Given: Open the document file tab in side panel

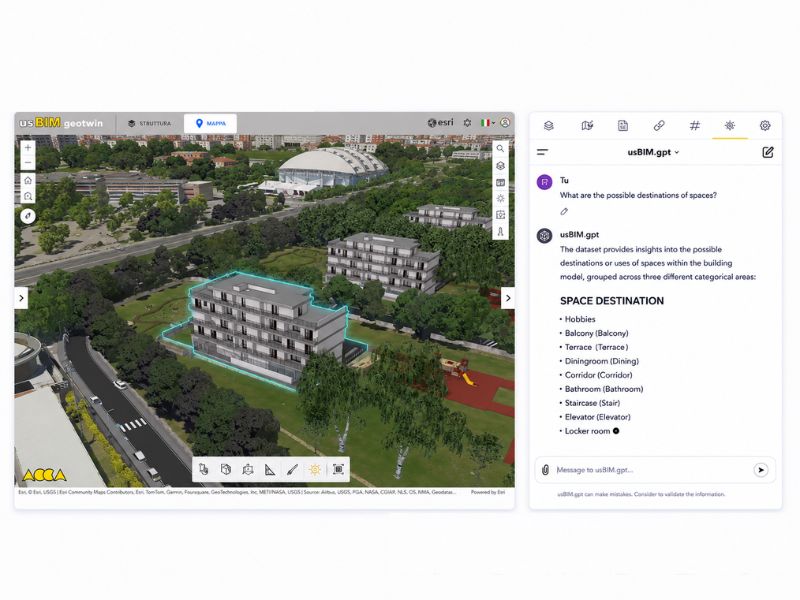Looking at the screenshot, I should point(623,126).
